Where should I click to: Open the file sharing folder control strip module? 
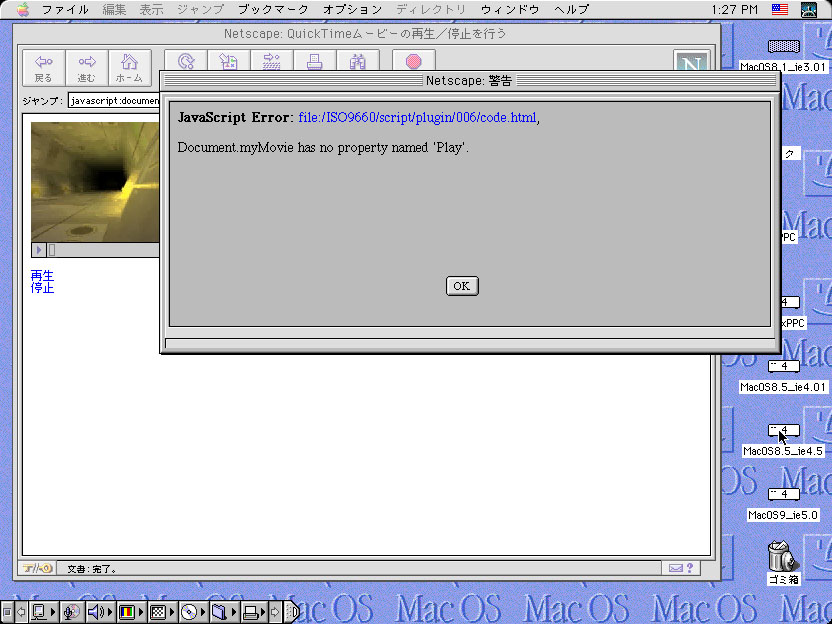[224, 612]
